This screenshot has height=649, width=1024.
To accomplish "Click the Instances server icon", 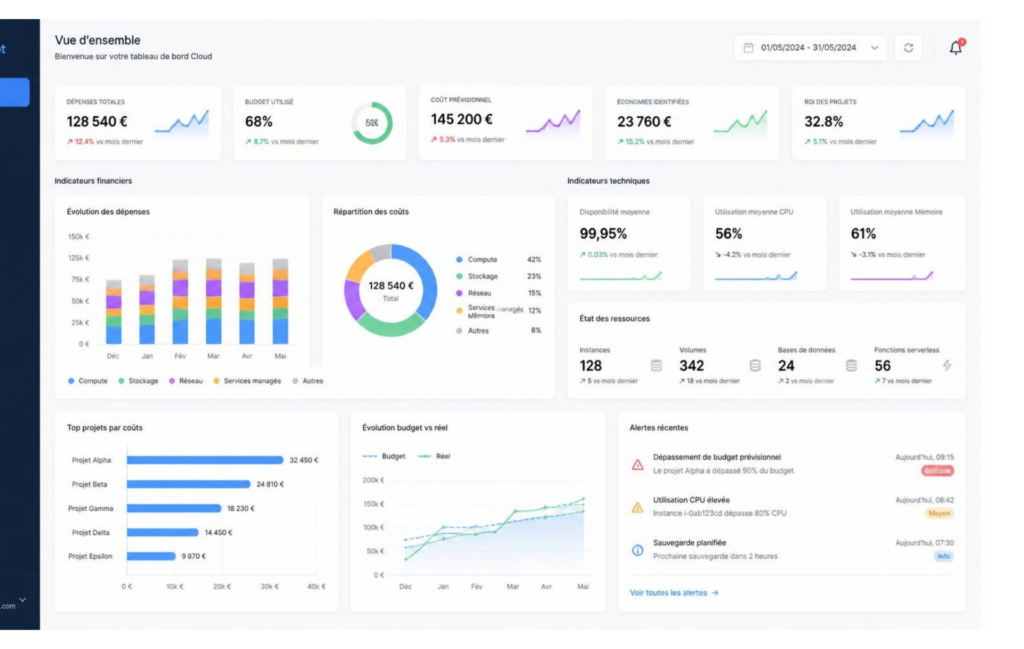I will 656,366.
